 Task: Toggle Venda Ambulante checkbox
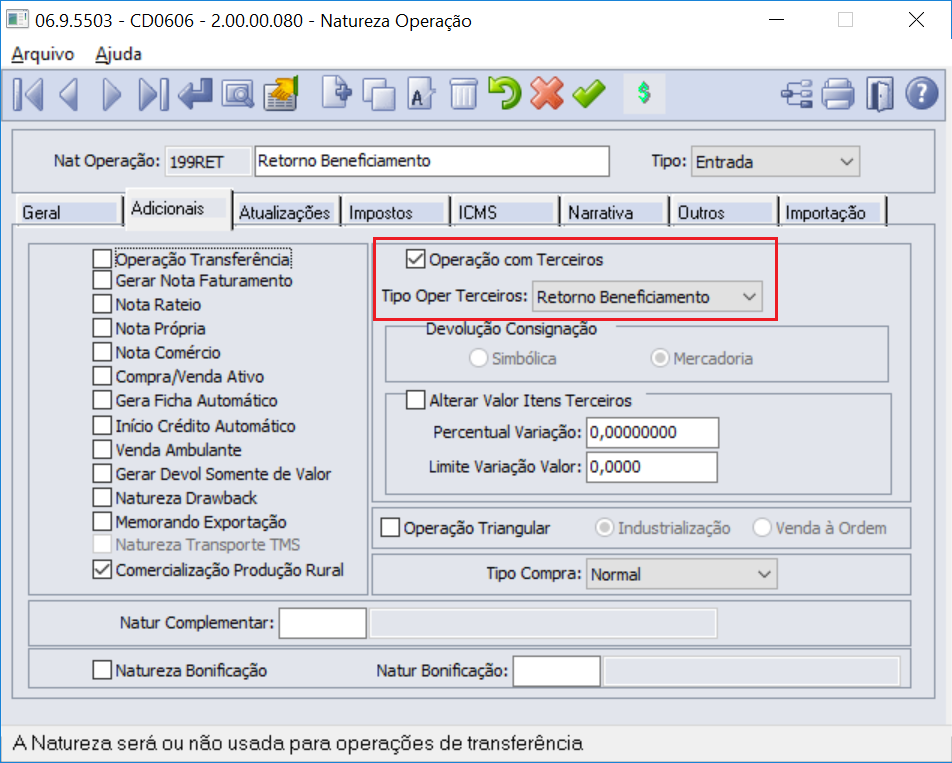pos(102,450)
